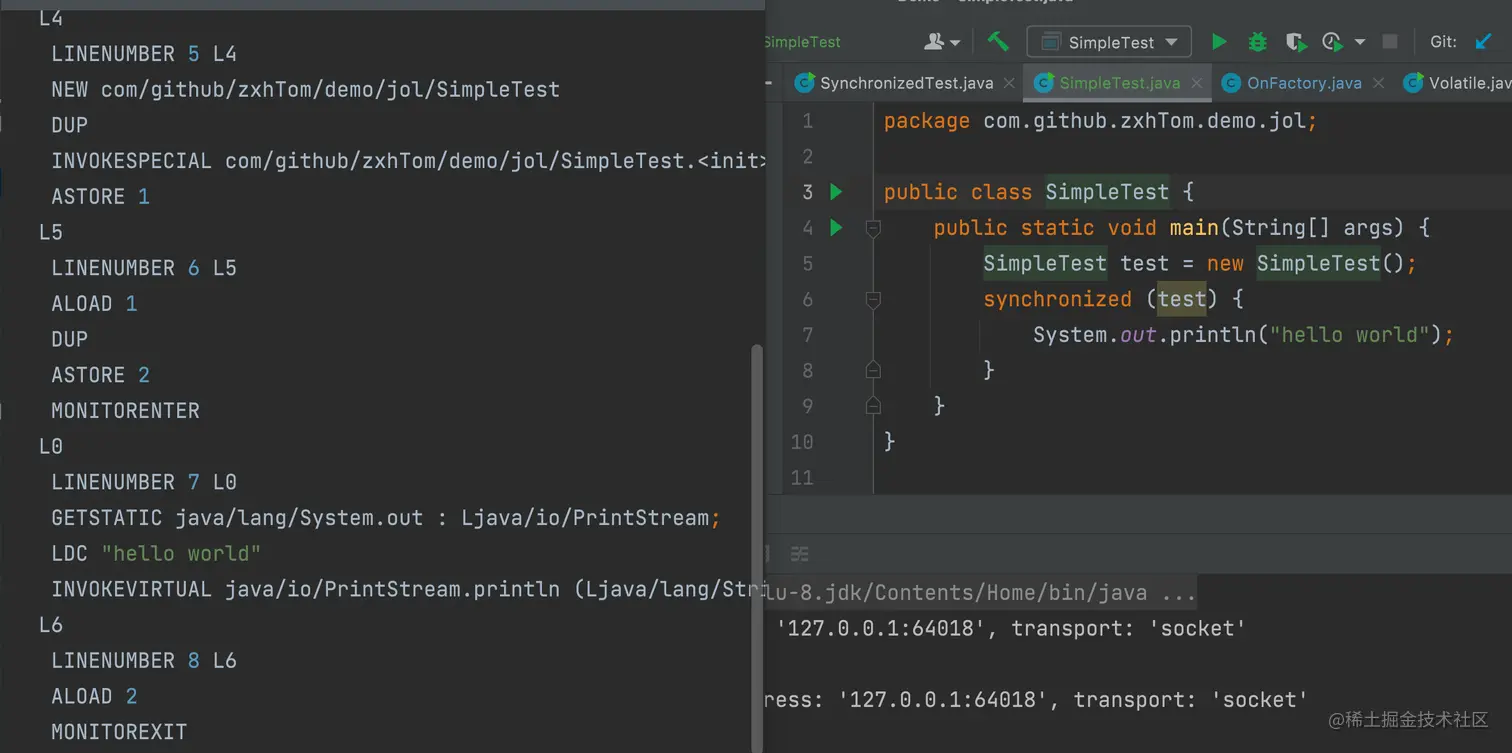Click the Git label in the toolbar
Image resolution: width=1512 pixels, height=753 pixels.
(x=1443, y=42)
